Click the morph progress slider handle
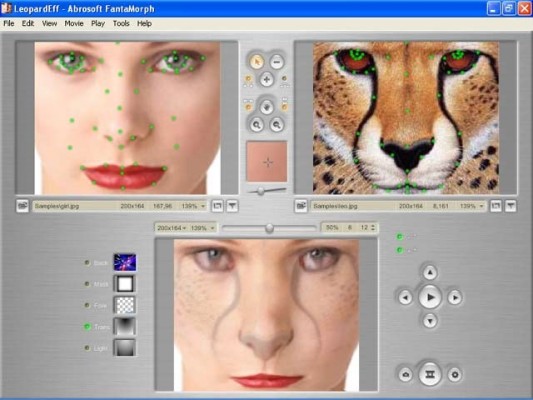Image resolution: width=533 pixels, height=400 pixels. 269,228
